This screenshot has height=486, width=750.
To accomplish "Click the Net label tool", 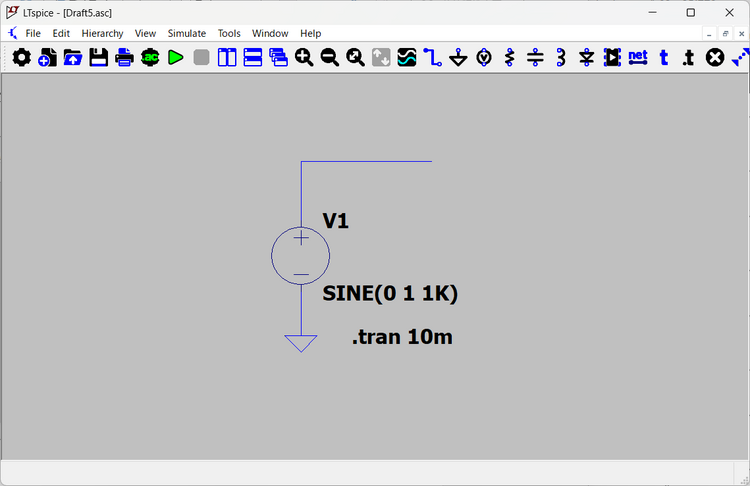I will [x=638, y=57].
